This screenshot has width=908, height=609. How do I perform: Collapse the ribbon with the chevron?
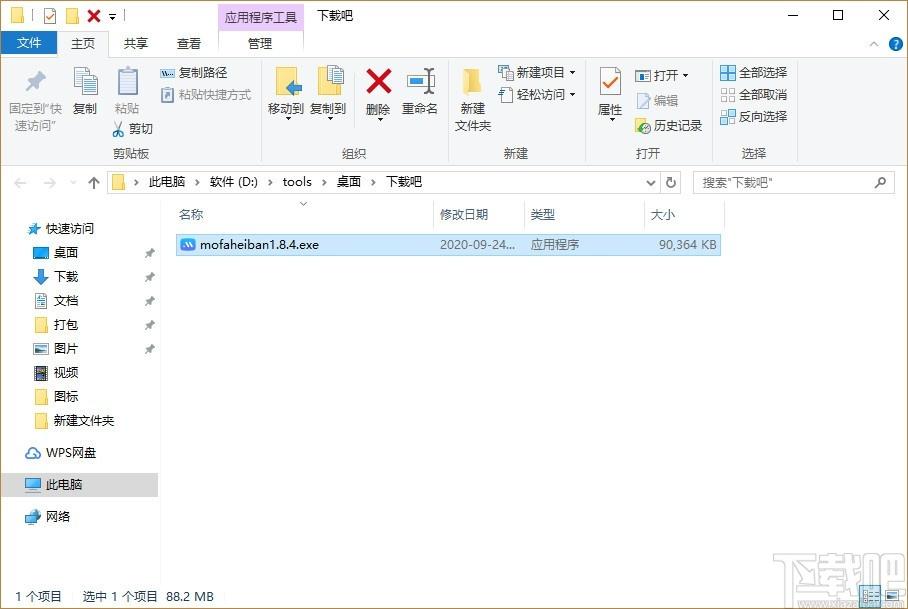point(874,44)
